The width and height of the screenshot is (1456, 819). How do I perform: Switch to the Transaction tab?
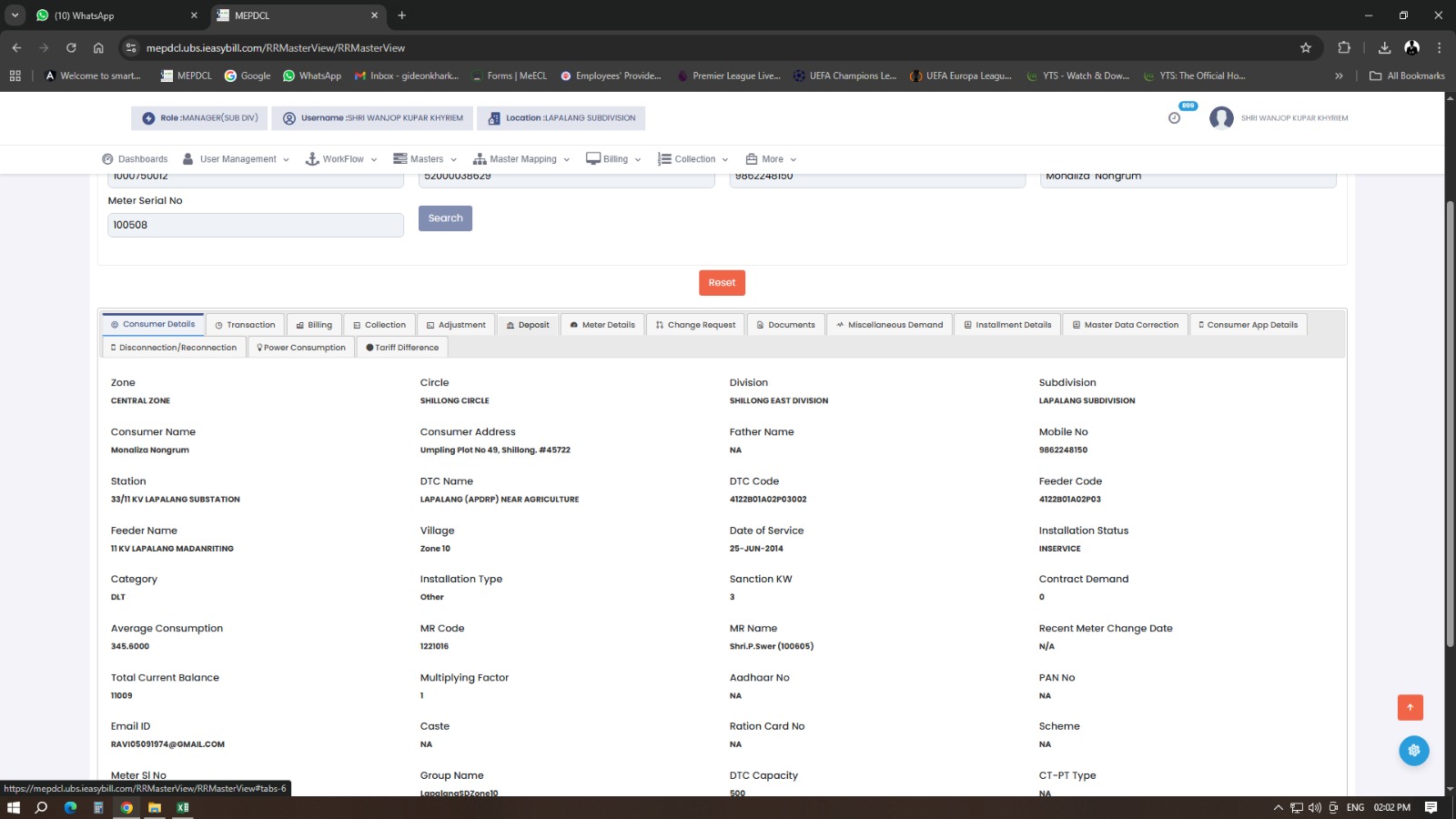point(245,325)
